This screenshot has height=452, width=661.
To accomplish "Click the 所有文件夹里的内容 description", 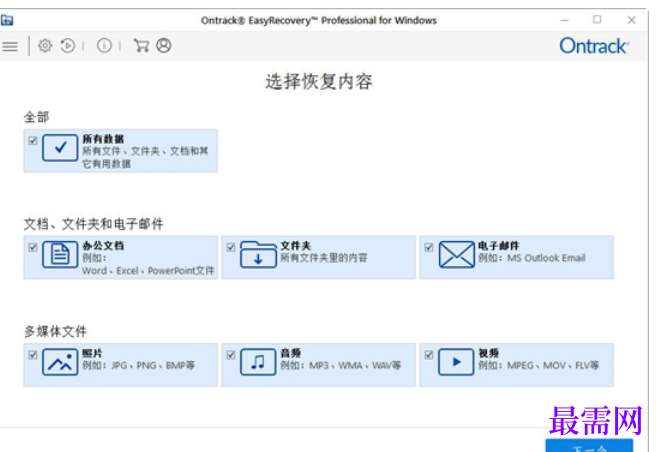I will coord(324,258).
